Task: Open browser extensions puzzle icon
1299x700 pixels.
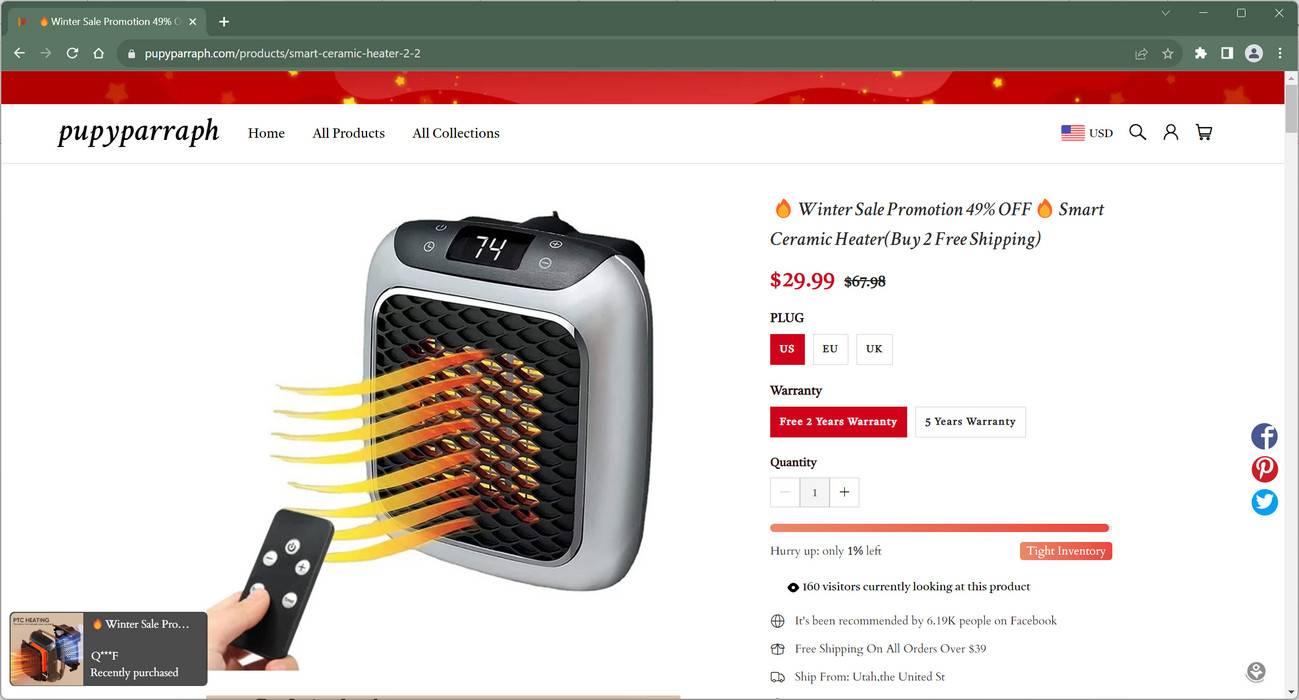Action: click(x=1200, y=54)
